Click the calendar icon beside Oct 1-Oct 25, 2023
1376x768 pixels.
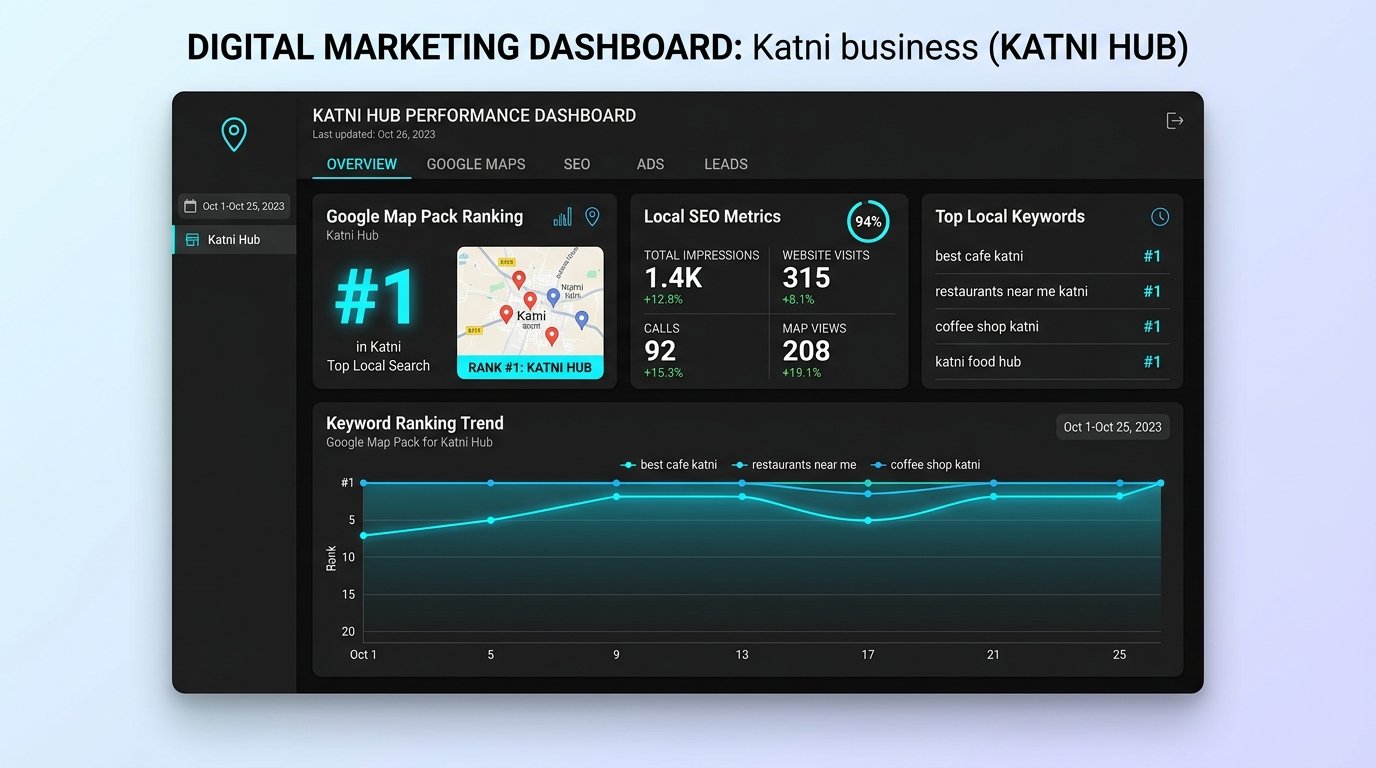pos(190,206)
